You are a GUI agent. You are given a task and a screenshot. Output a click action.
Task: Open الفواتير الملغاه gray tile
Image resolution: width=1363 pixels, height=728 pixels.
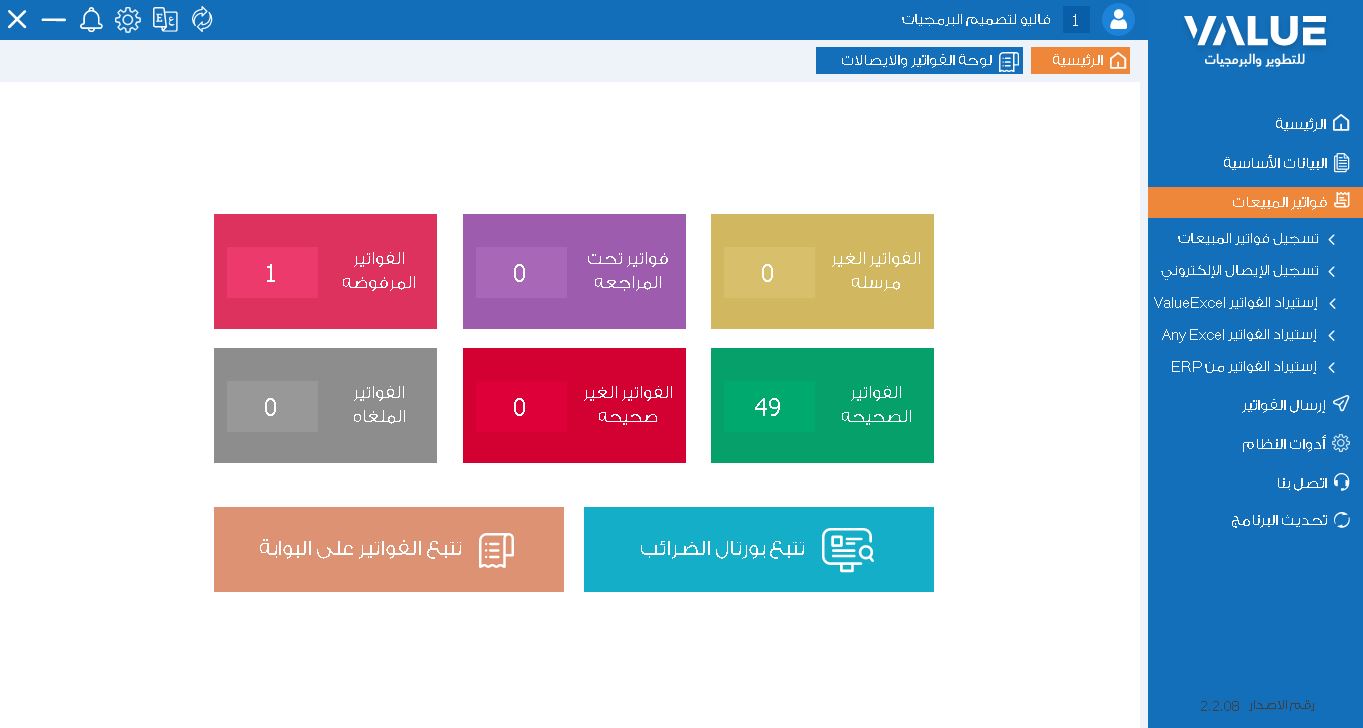click(x=325, y=405)
